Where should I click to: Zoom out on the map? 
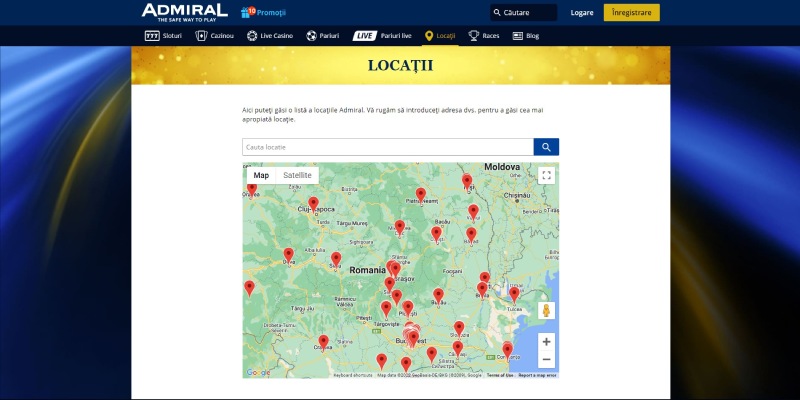pyautogui.click(x=546, y=359)
